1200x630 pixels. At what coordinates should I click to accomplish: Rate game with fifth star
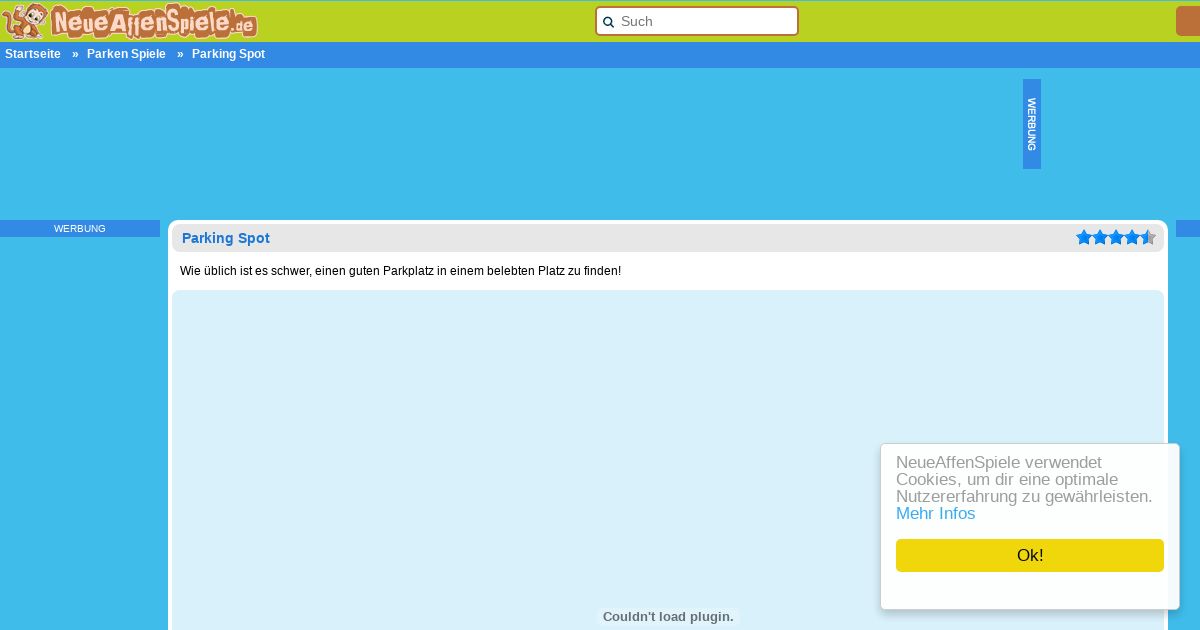click(x=1148, y=237)
